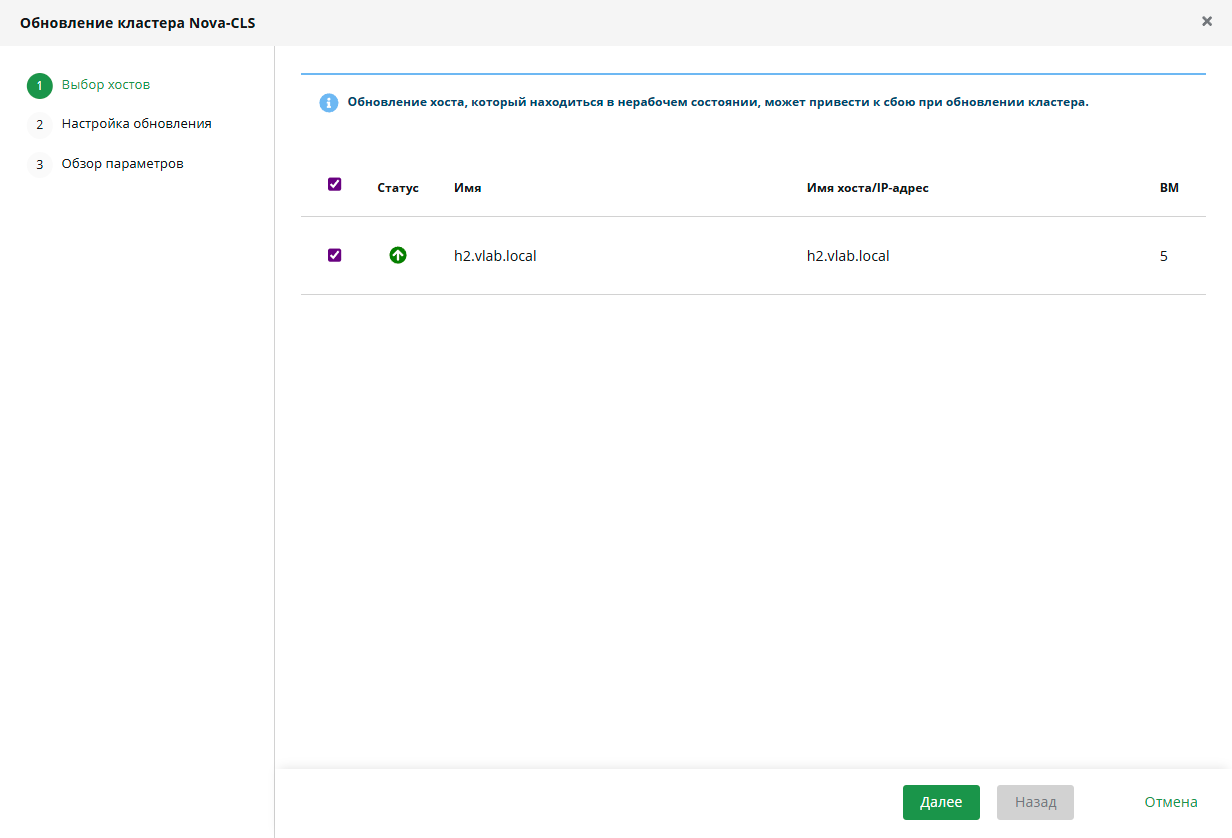Toggle the select-all hosts checkbox in header
The height and width of the screenshot is (838, 1232).
point(335,184)
